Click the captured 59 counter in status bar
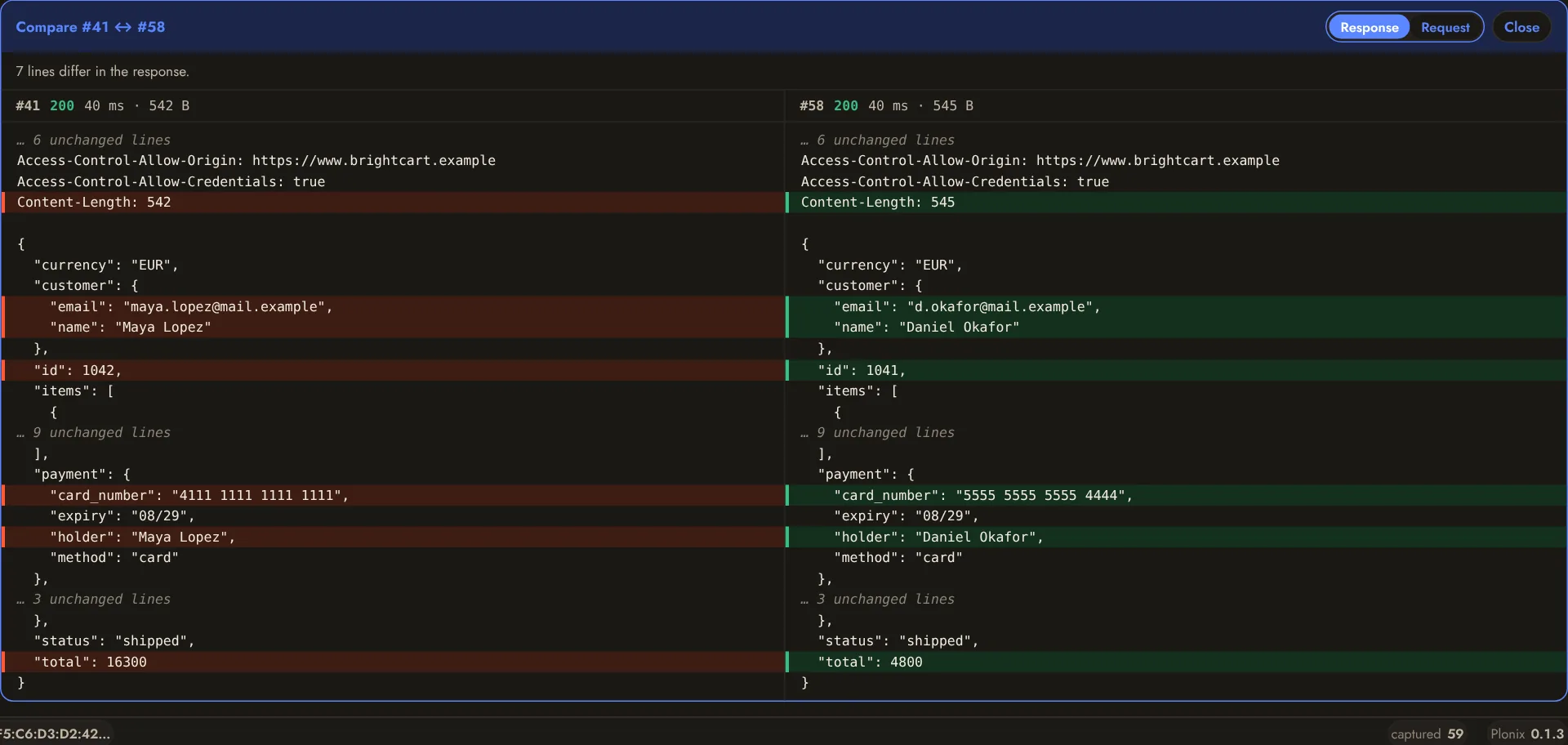Screen dimensions: 1568x745 pyautogui.click(x=1427, y=734)
